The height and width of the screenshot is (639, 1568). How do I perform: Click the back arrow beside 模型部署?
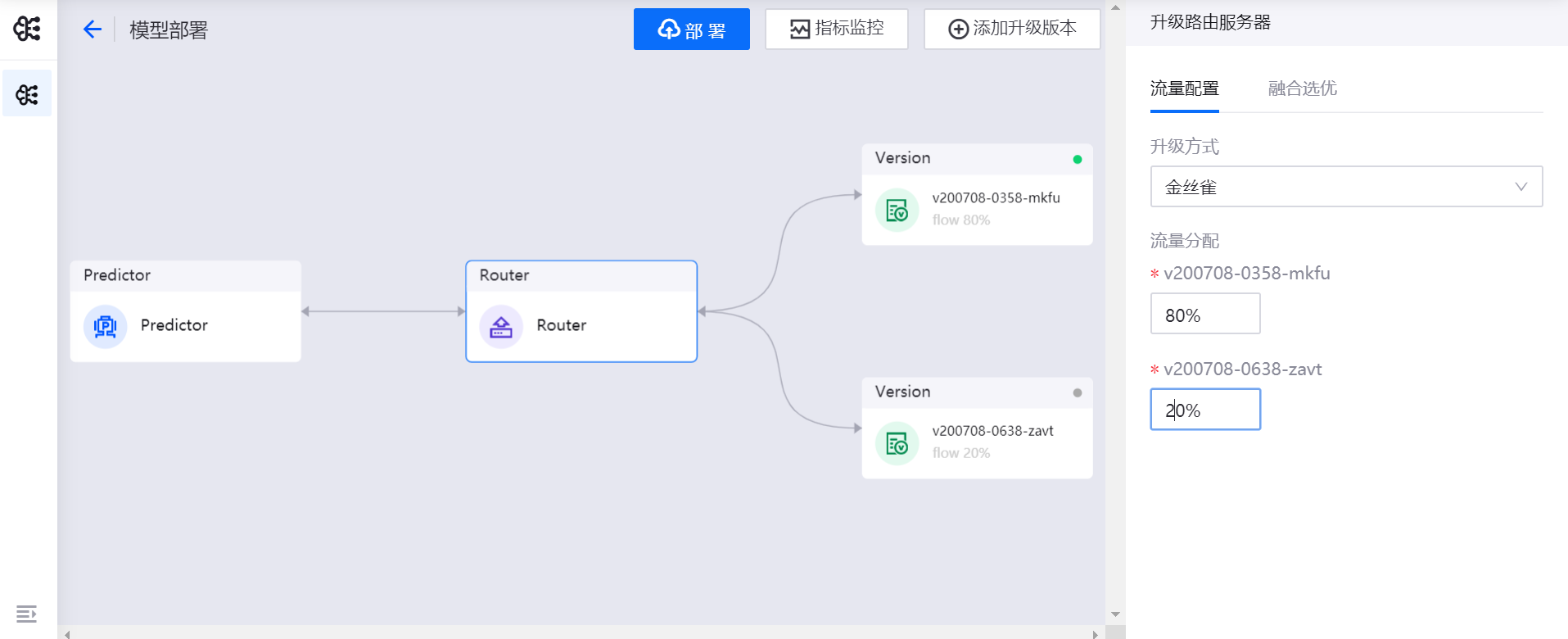tap(92, 29)
